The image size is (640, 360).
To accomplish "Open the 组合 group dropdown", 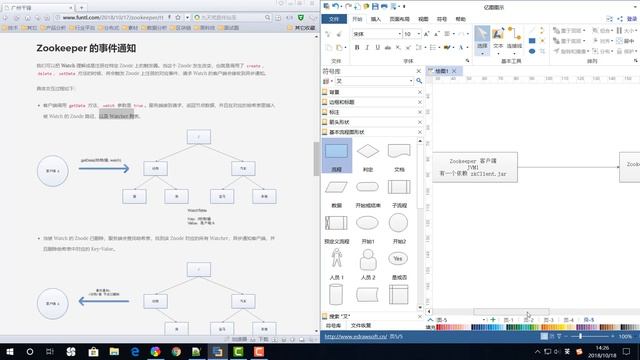I will pos(611,31).
